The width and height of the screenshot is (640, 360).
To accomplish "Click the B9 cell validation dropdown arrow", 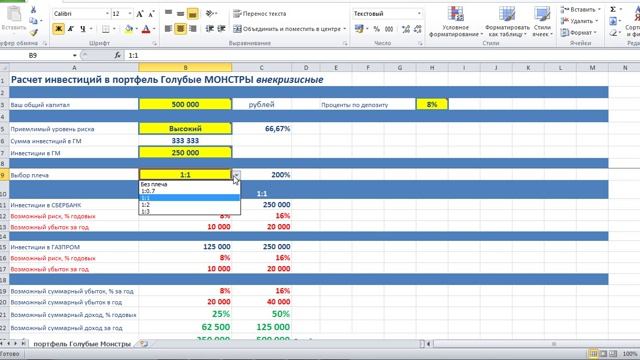I will click(236, 175).
